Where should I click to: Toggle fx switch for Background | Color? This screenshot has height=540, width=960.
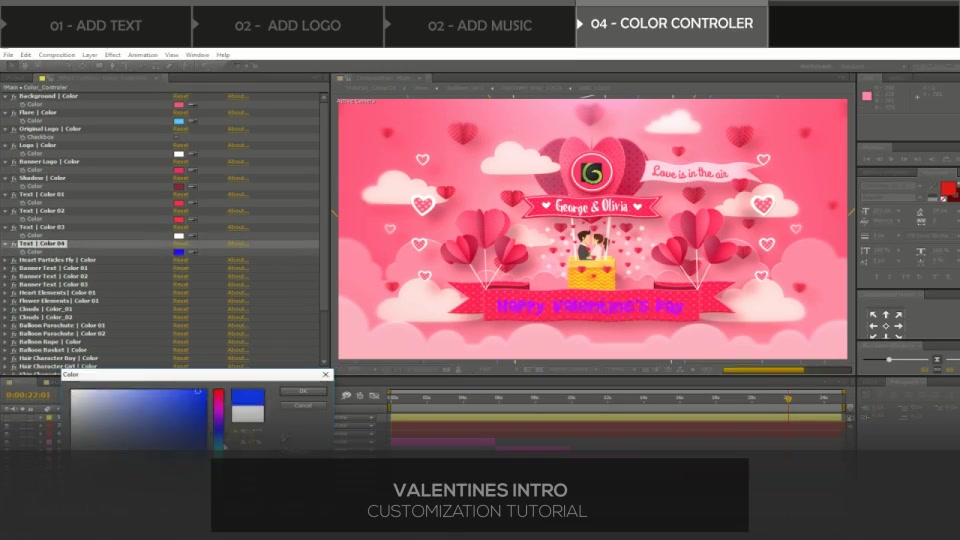point(13,97)
